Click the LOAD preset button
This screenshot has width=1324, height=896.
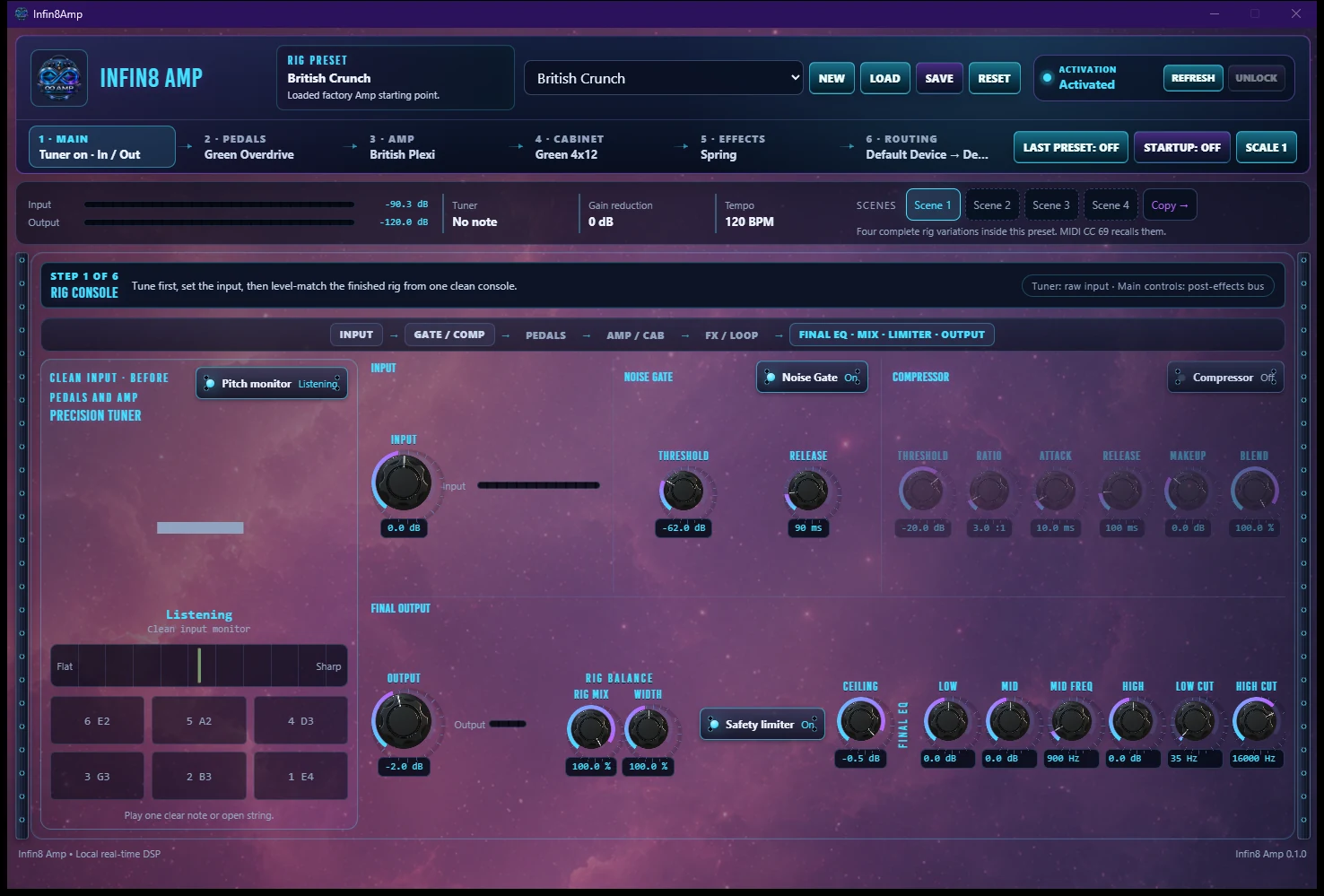pos(884,78)
